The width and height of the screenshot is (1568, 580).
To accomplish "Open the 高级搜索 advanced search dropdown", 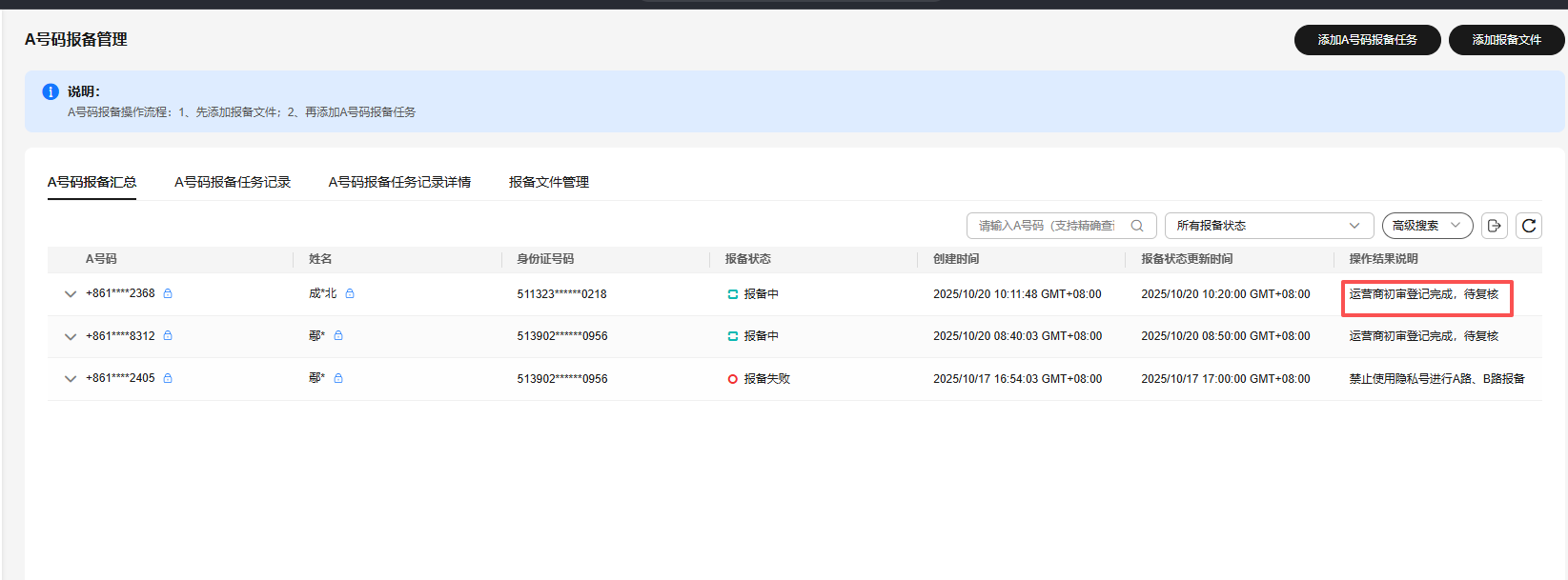I will 1426,226.
